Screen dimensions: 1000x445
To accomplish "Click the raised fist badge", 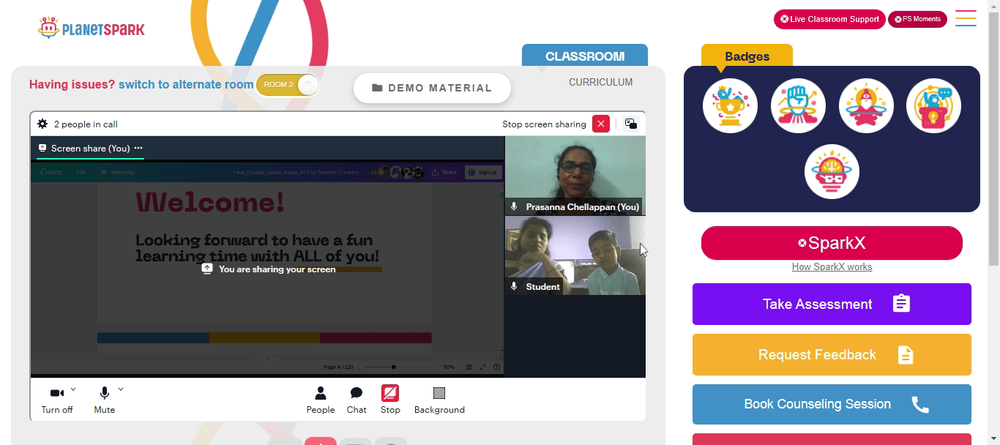I will pos(798,106).
